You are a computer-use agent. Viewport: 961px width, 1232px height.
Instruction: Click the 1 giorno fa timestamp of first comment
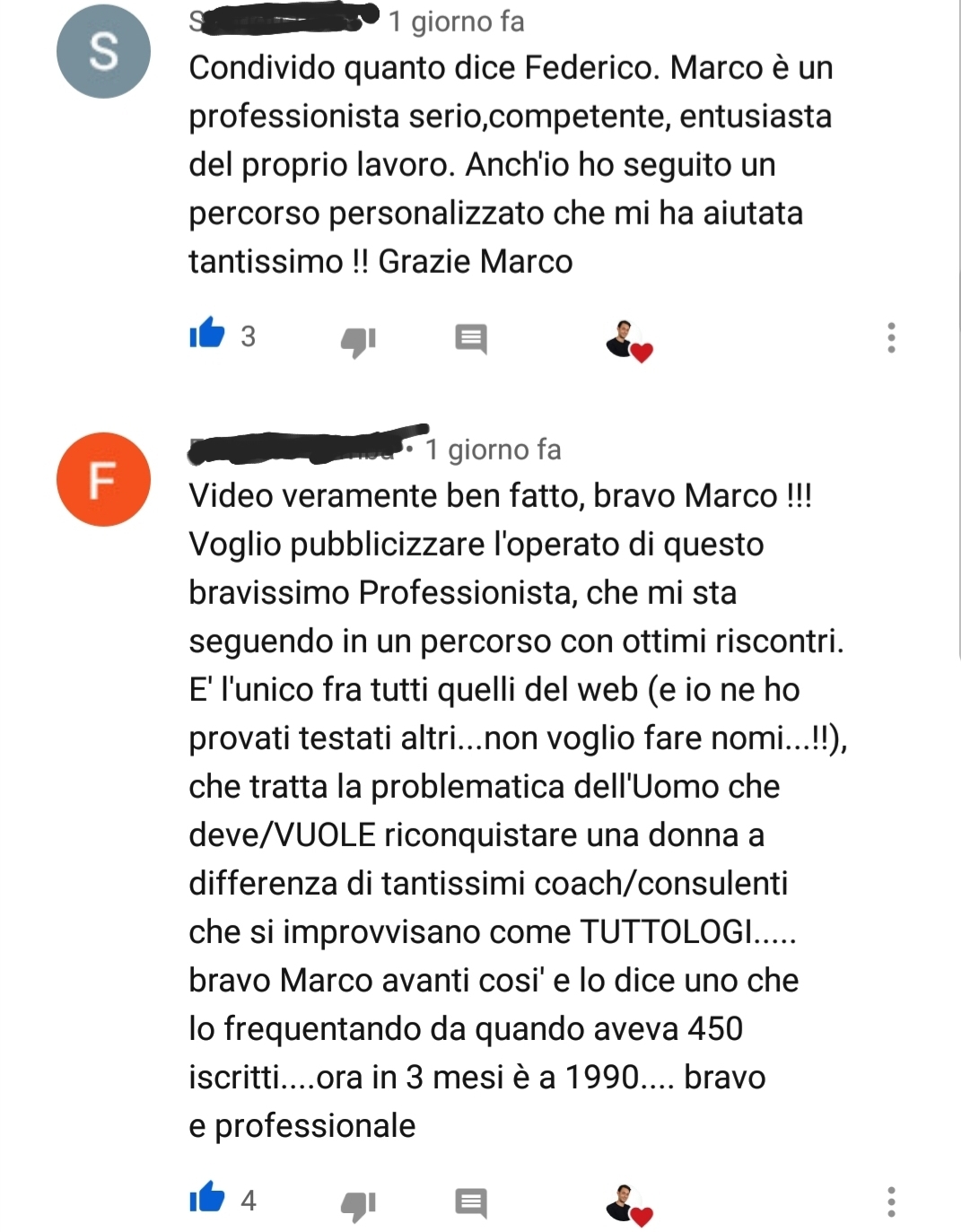click(456, 21)
